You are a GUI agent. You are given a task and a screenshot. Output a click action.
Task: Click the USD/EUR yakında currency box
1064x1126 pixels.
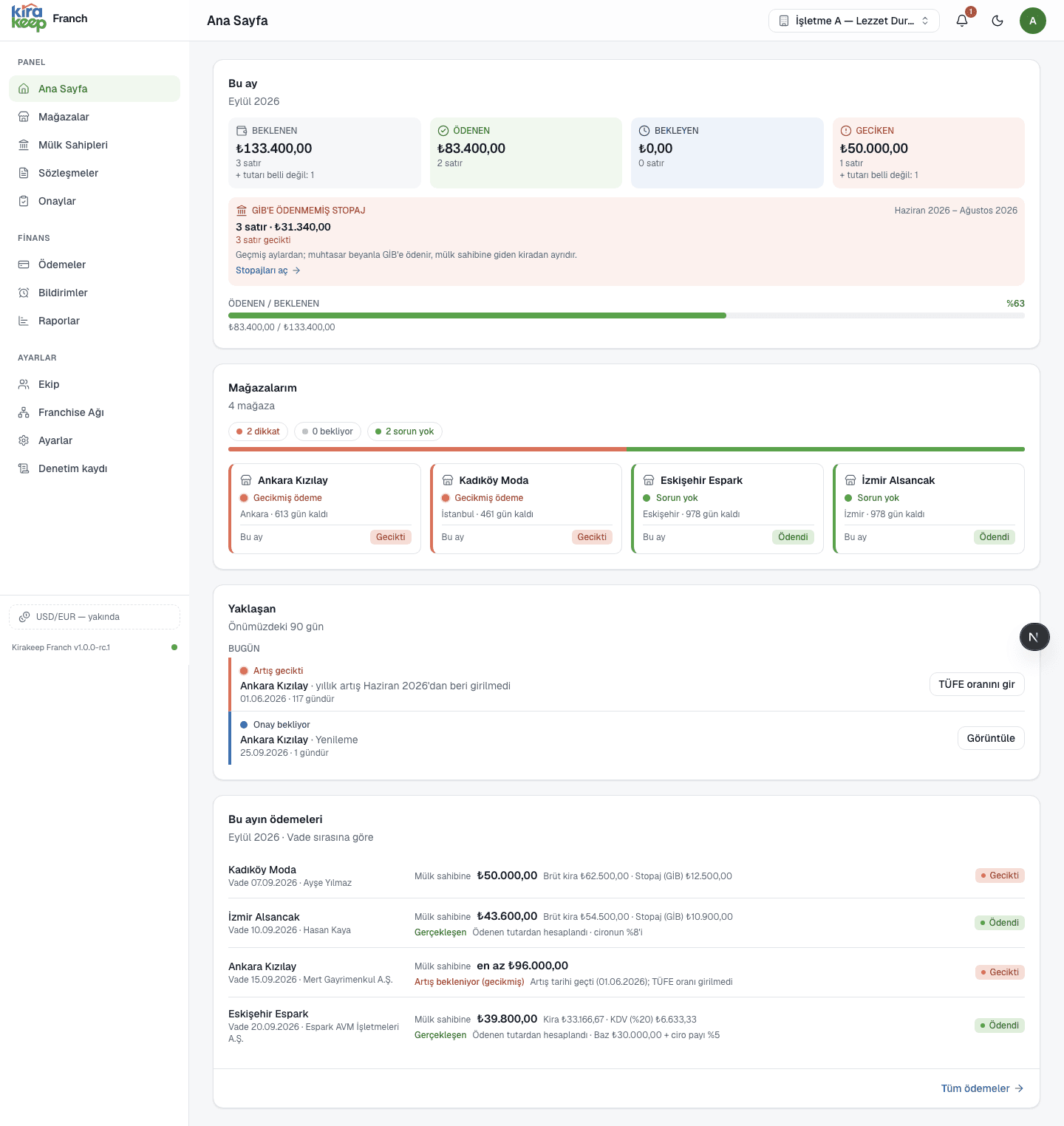click(95, 617)
